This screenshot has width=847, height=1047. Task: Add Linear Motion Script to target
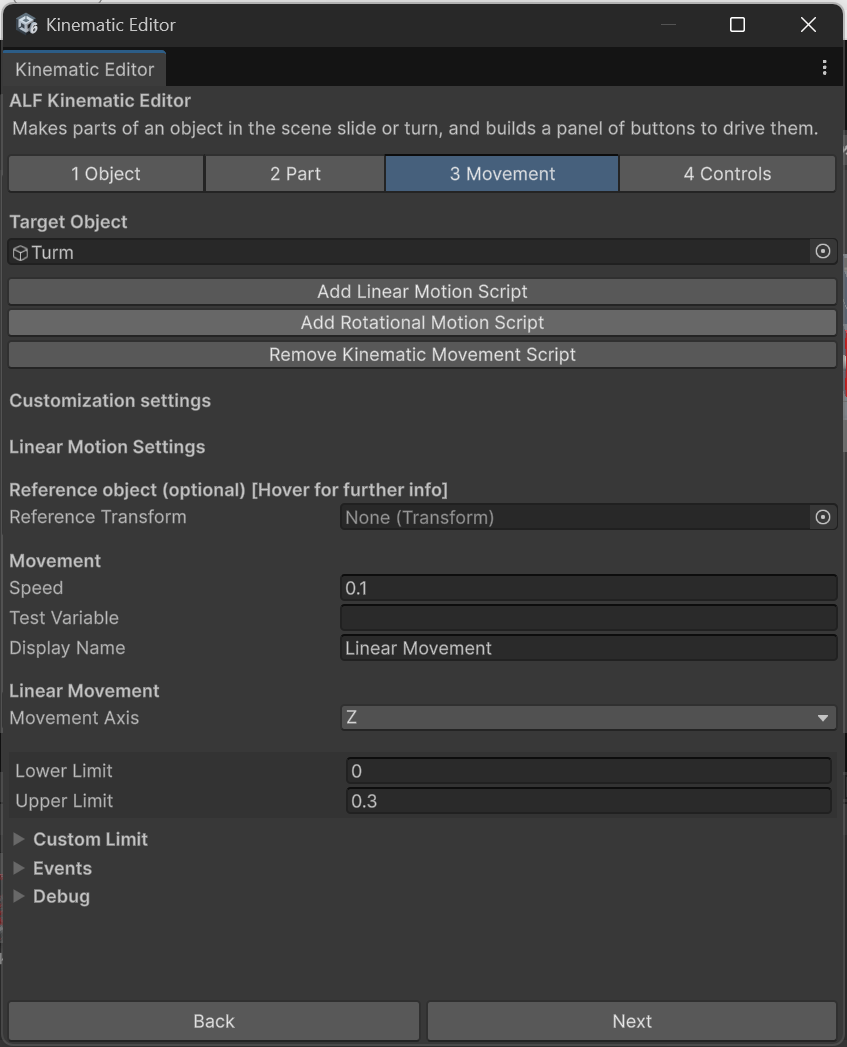point(422,292)
